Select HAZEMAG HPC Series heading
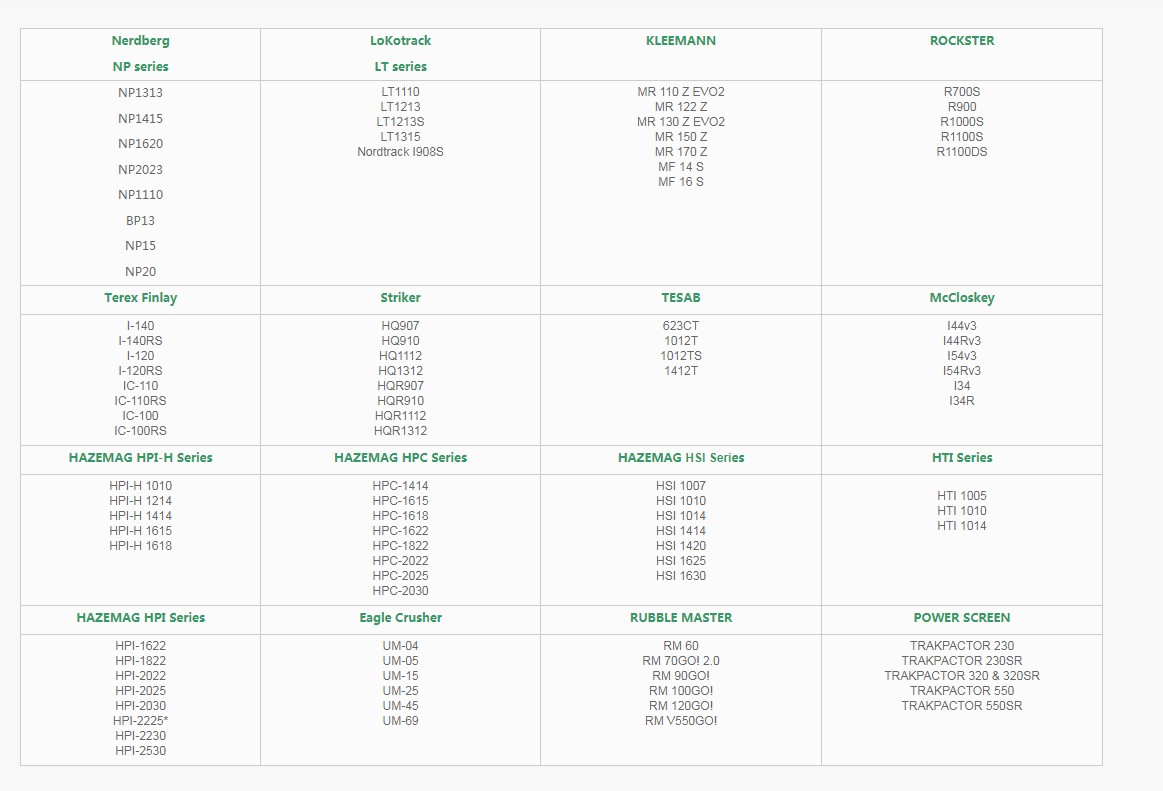 pos(401,458)
